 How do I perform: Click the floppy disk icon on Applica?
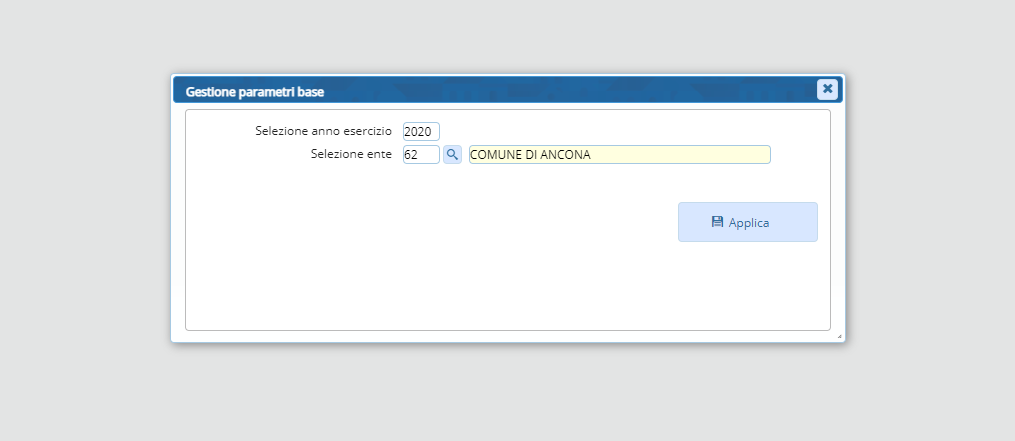717,222
